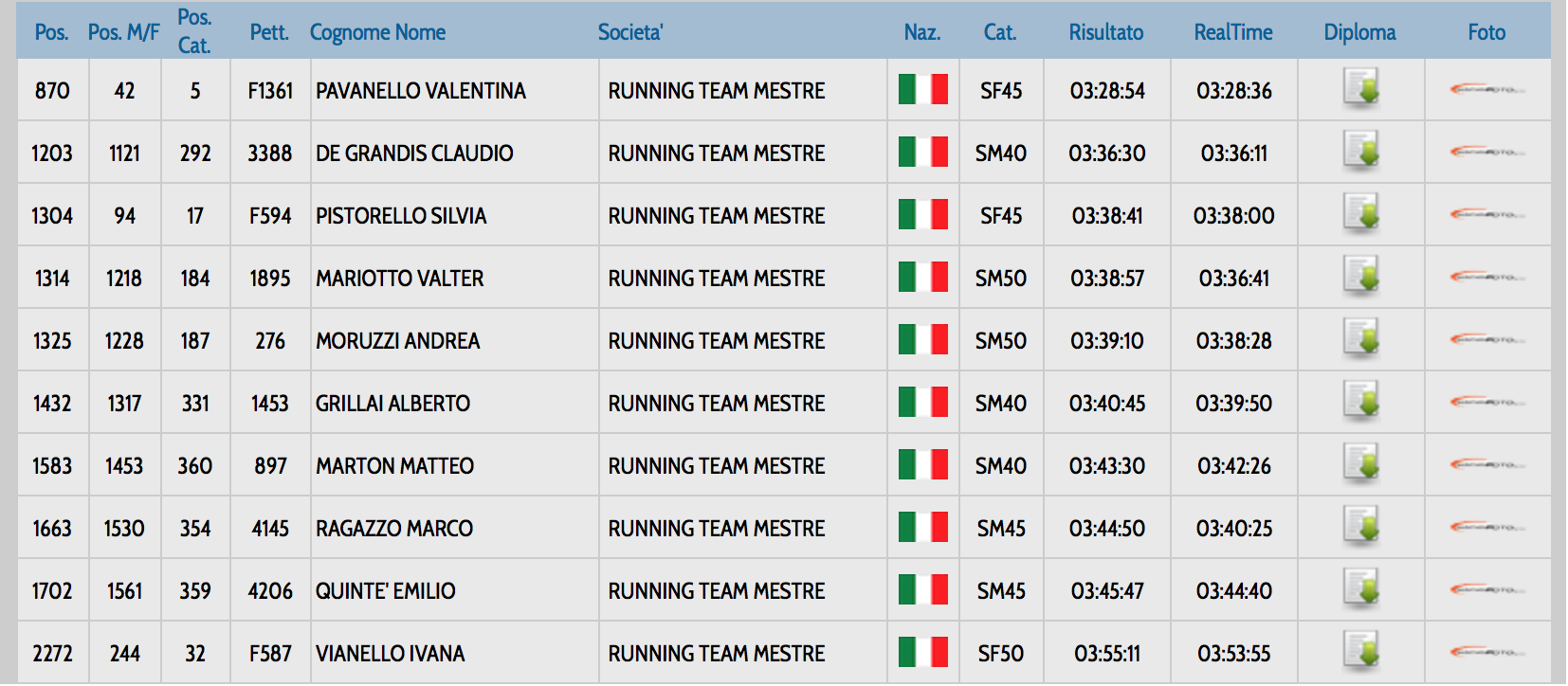Sort by Risultato column header
The image size is (1568, 686).
1105,32
